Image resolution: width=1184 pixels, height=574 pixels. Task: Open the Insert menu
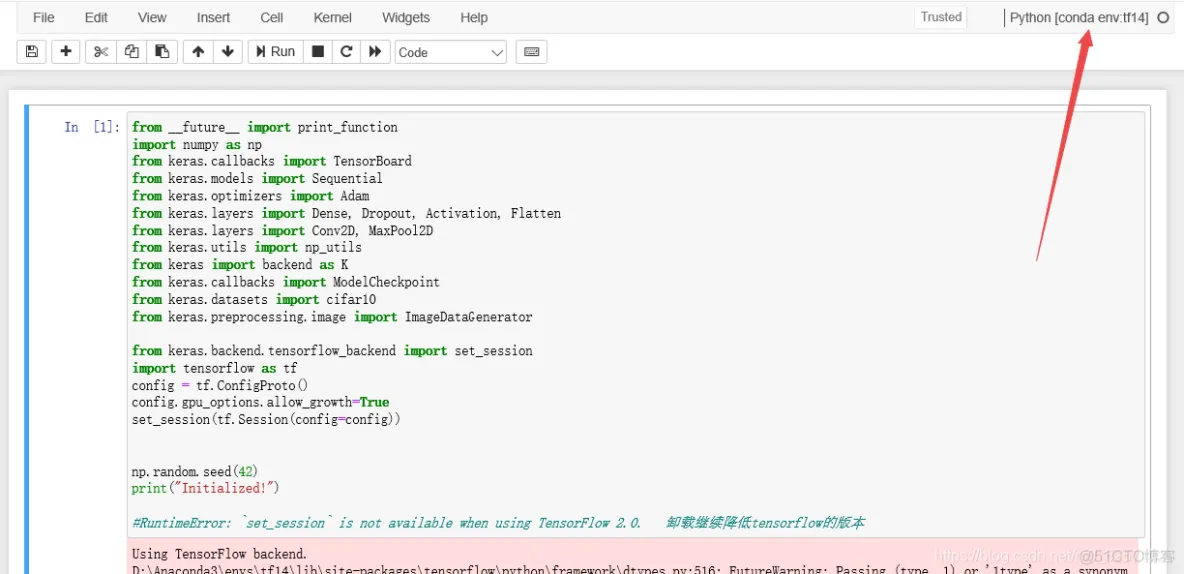(x=214, y=17)
